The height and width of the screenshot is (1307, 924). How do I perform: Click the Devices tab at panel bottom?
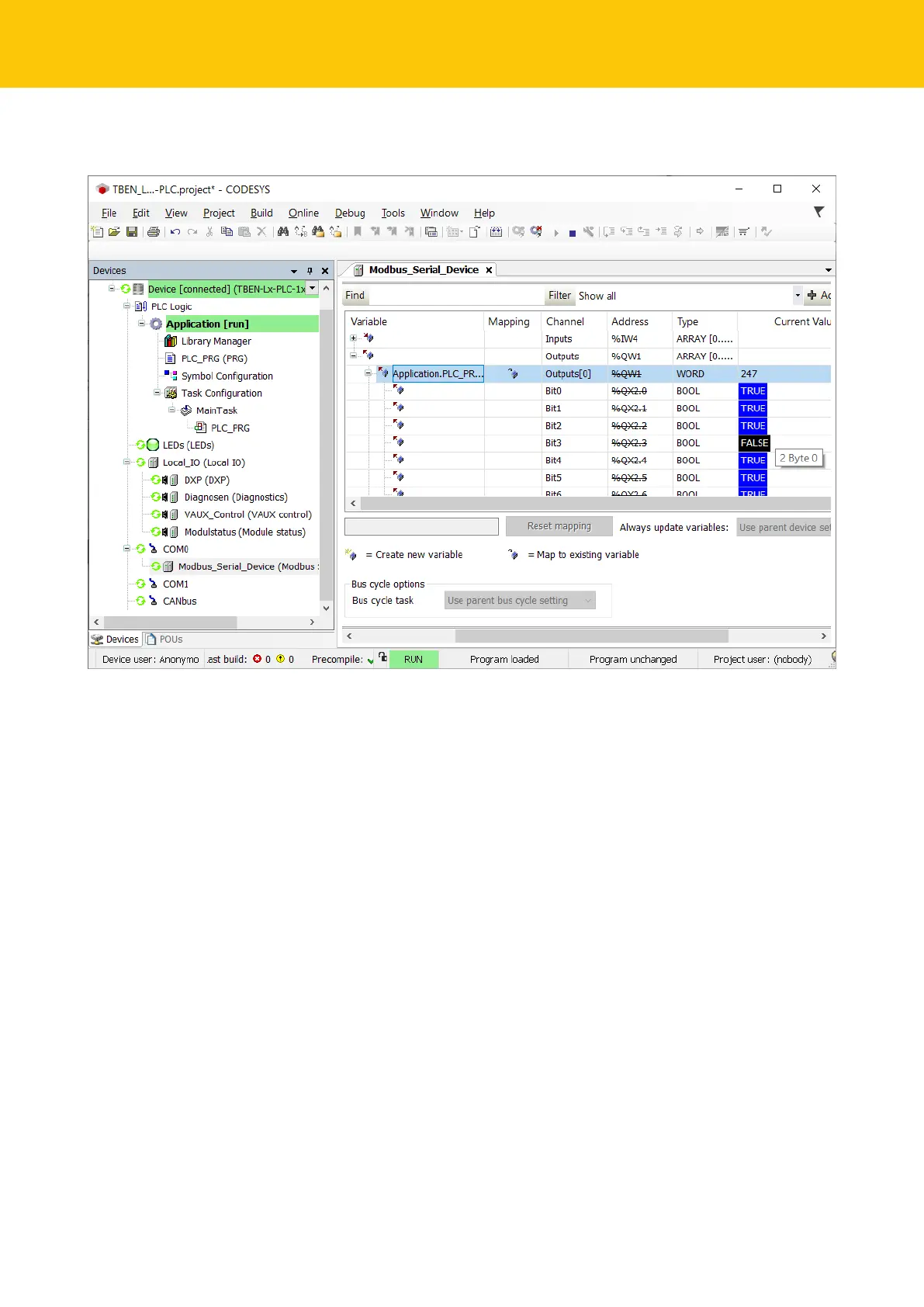116,640
